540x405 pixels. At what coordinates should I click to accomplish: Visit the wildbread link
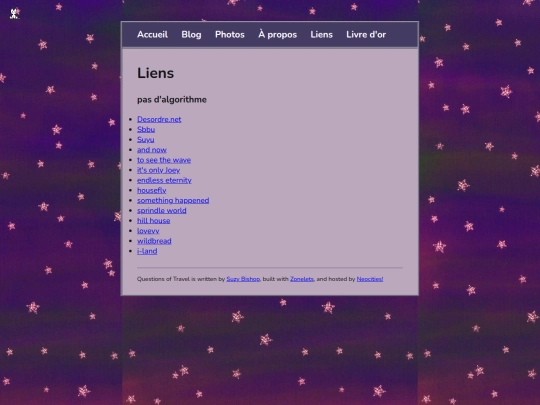pyautogui.click(x=154, y=241)
